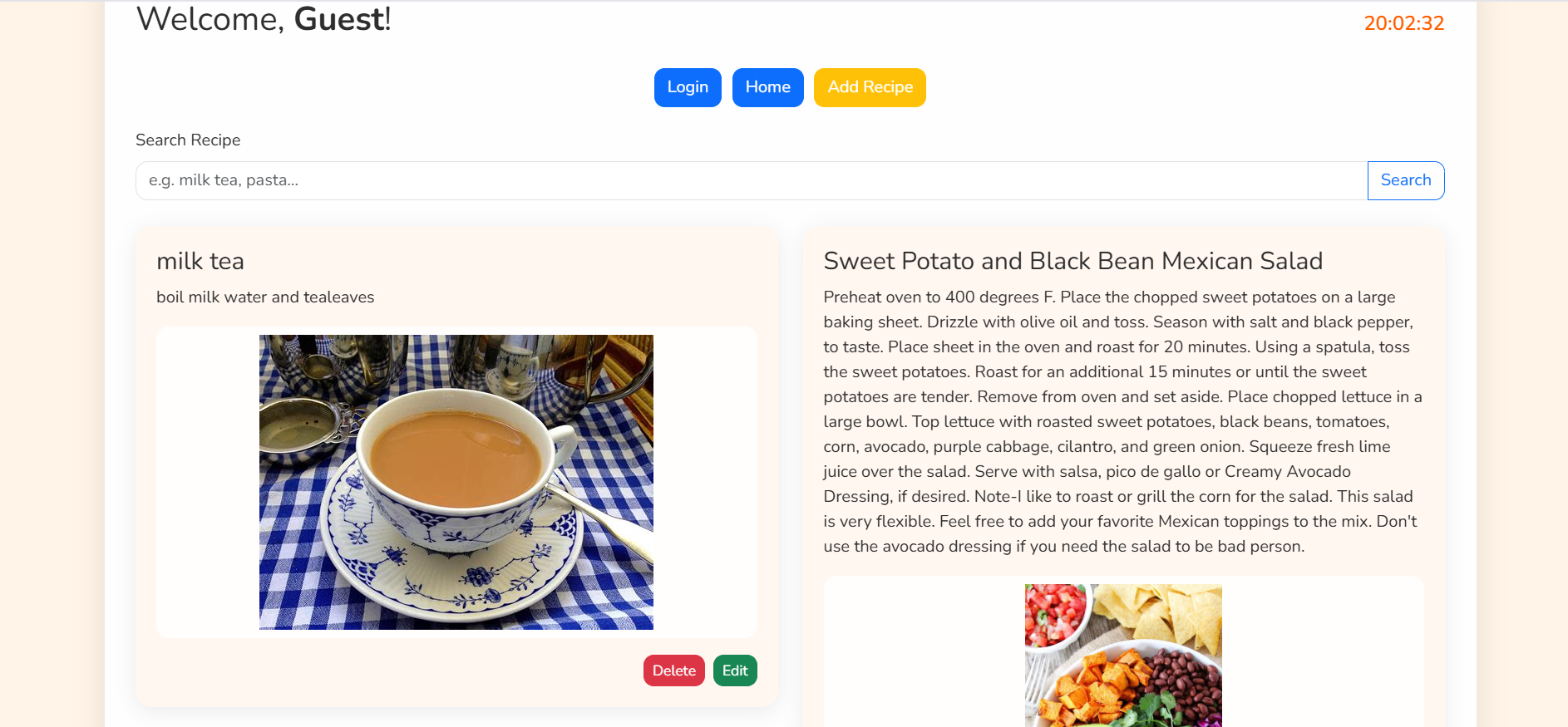The image size is (1568, 727).
Task: Go to the Home page
Action: click(x=767, y=87)
